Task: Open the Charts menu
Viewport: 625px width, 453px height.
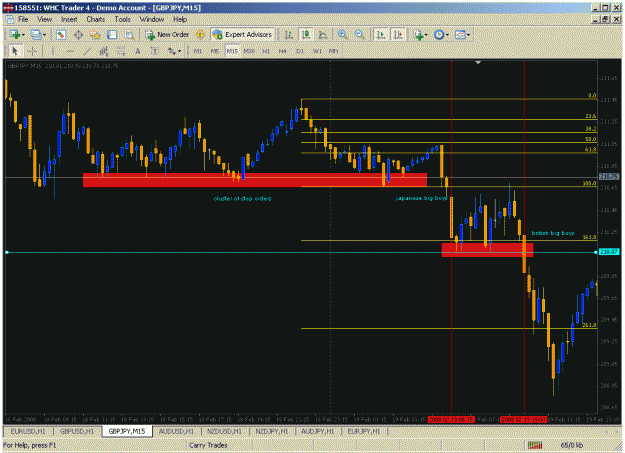Action: [x=96, y=19]
